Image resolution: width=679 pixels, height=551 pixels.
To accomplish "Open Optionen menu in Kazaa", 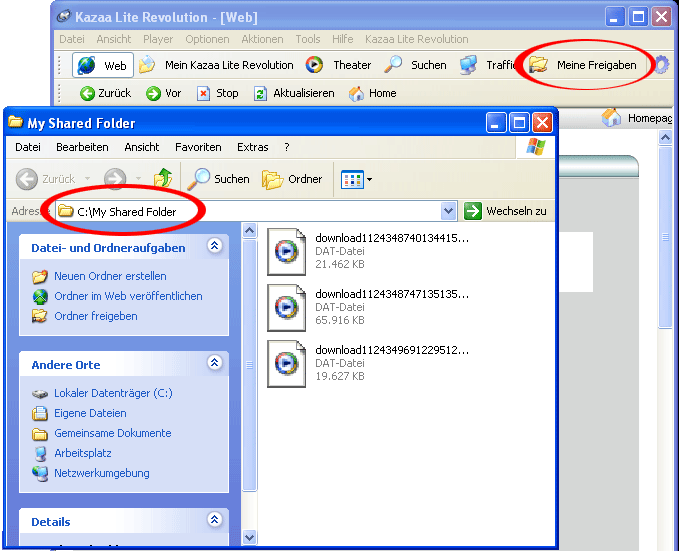I will pos(207,39).
